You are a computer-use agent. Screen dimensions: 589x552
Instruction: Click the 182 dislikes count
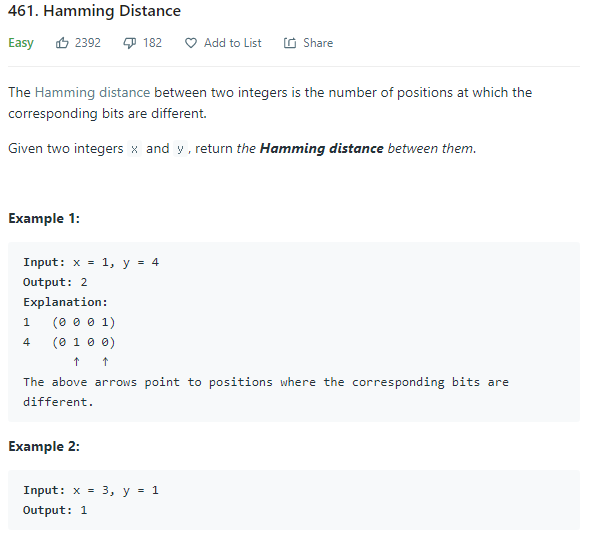pyautogui.click(x=152, y=43)
